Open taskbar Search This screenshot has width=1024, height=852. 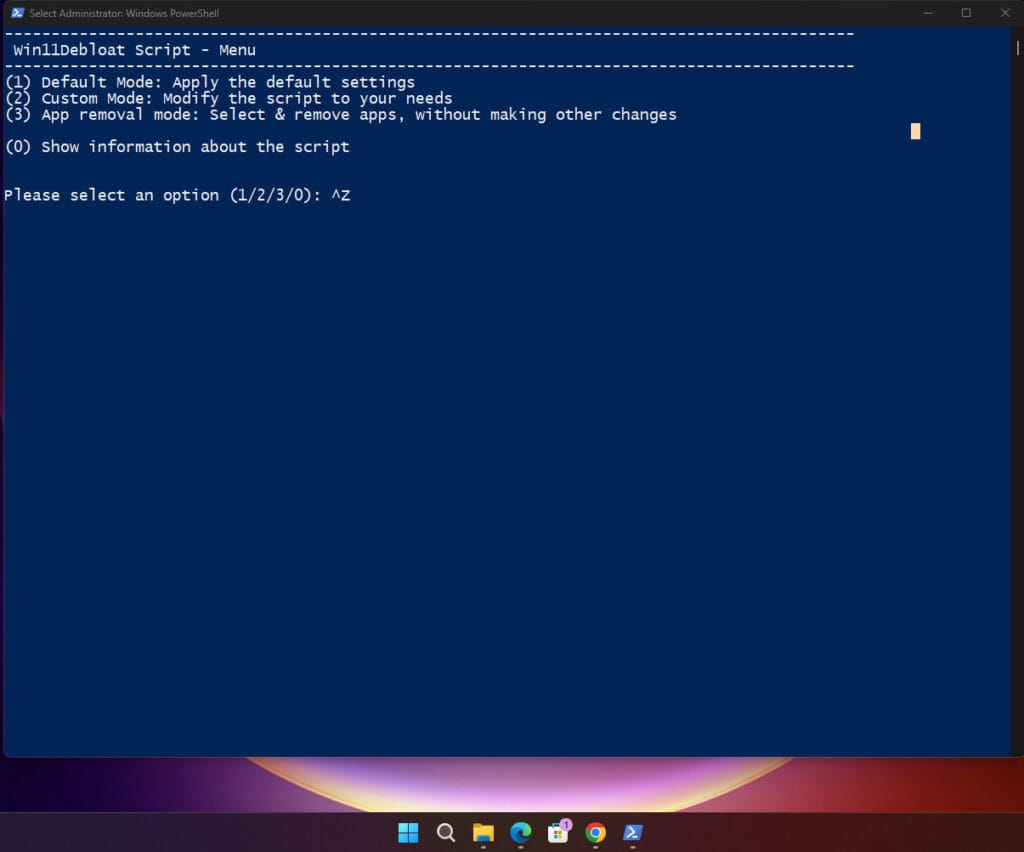446,832
